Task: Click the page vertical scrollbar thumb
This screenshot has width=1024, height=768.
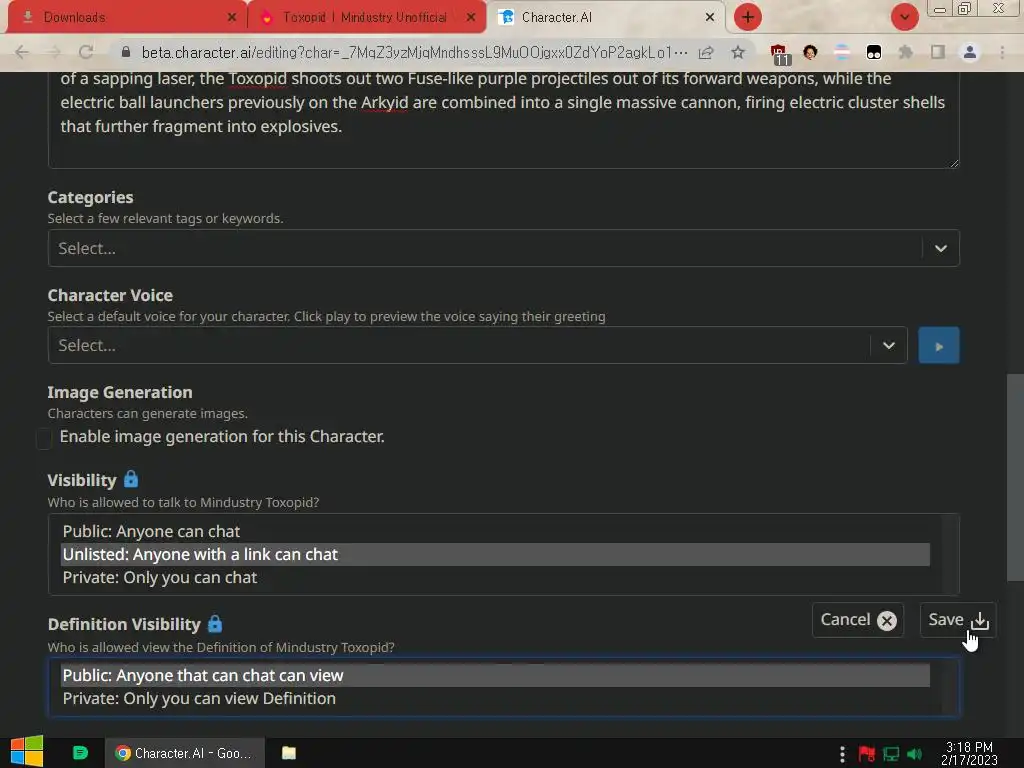Action: tap(1015, 477)
